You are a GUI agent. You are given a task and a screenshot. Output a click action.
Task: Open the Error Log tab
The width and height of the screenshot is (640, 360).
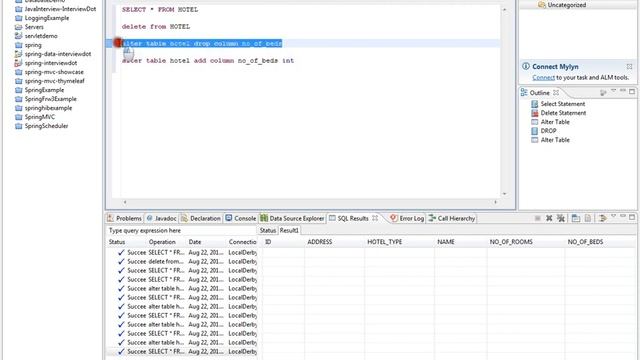407,218
